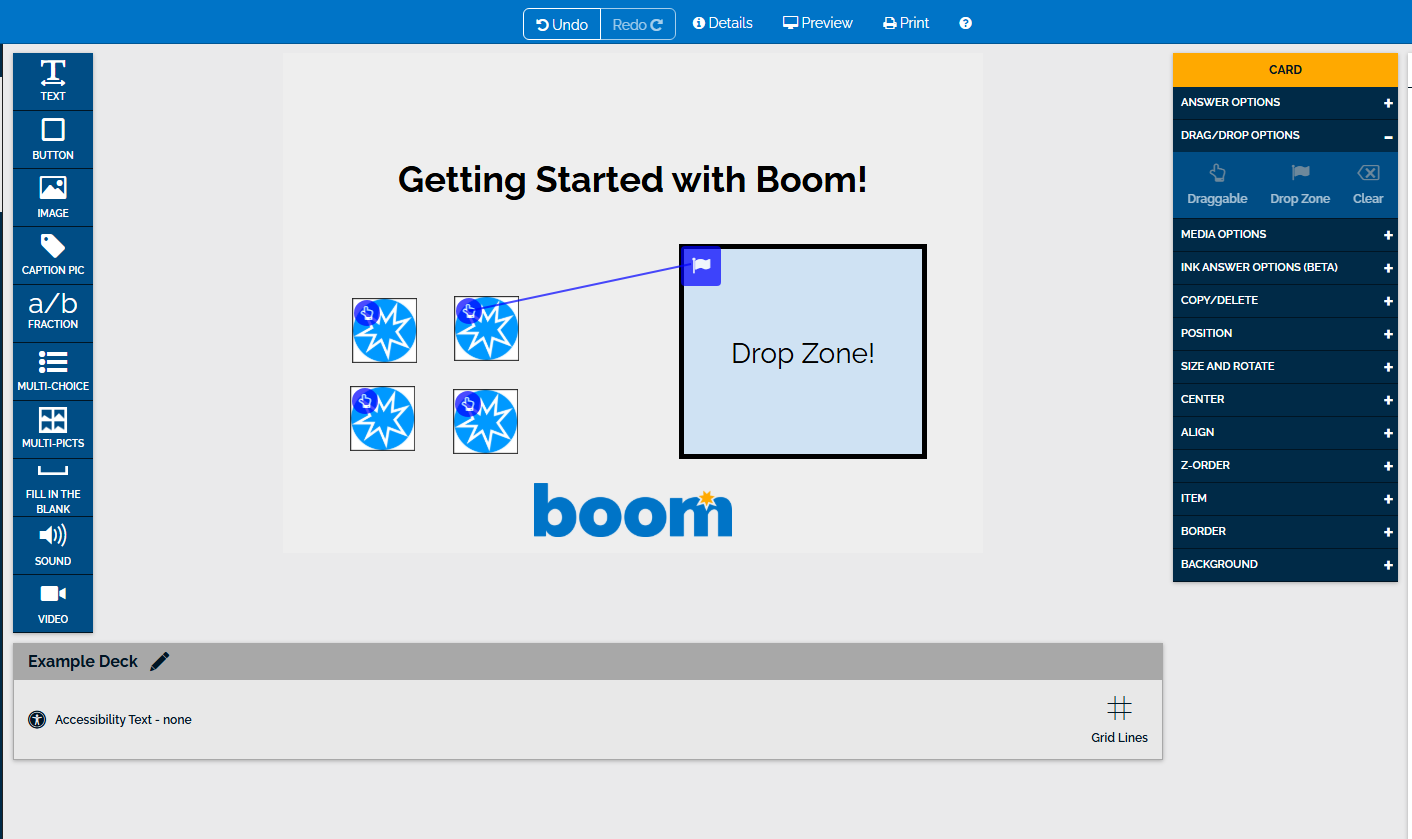Screen dimensions: 1412x839
Task: Click the accessibility icon
Action: coord(37,719)
